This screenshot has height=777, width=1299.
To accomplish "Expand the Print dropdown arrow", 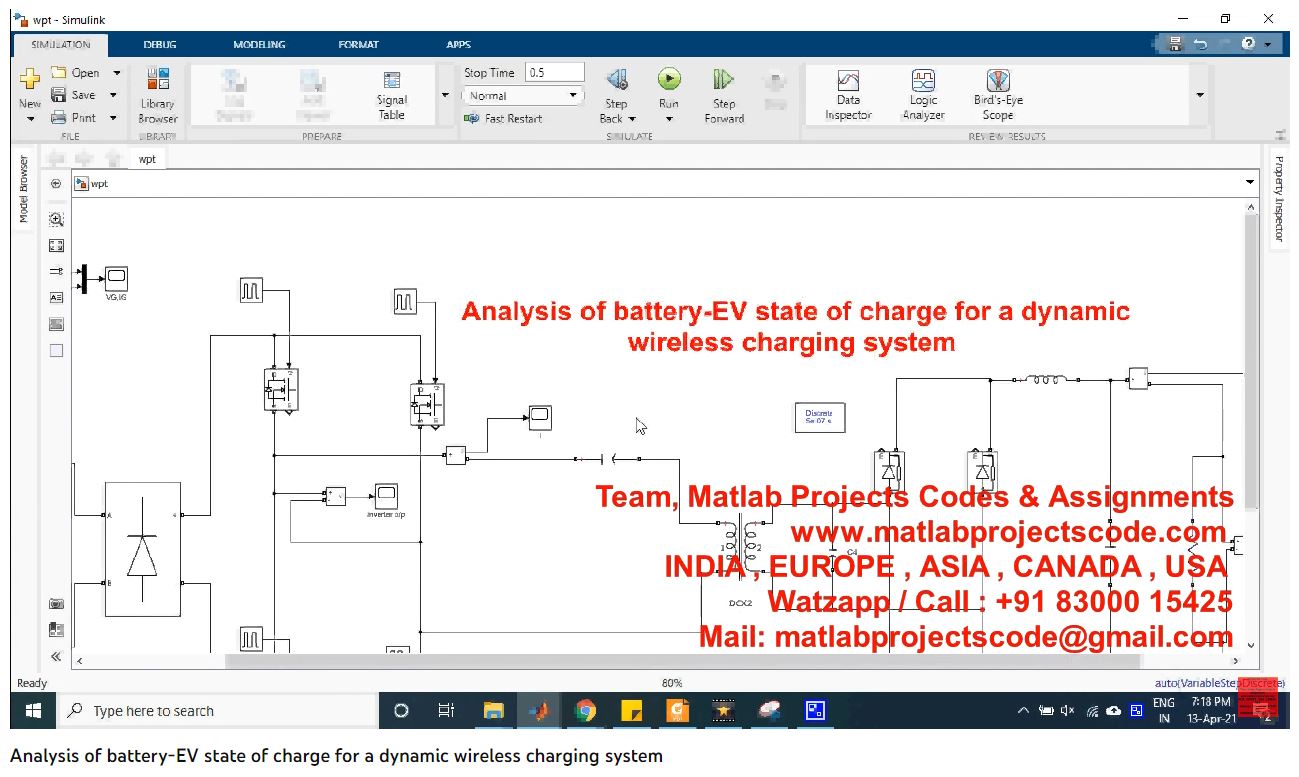I will [x=116, y=118].
